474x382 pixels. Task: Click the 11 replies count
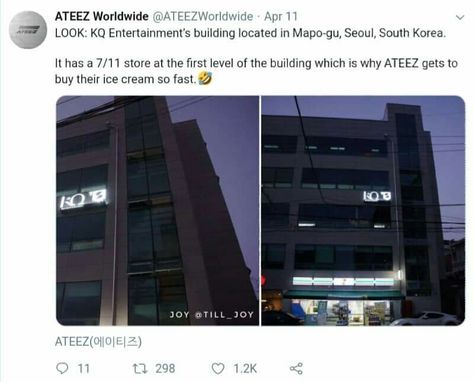pyautogui.click(x=84, y=369)
